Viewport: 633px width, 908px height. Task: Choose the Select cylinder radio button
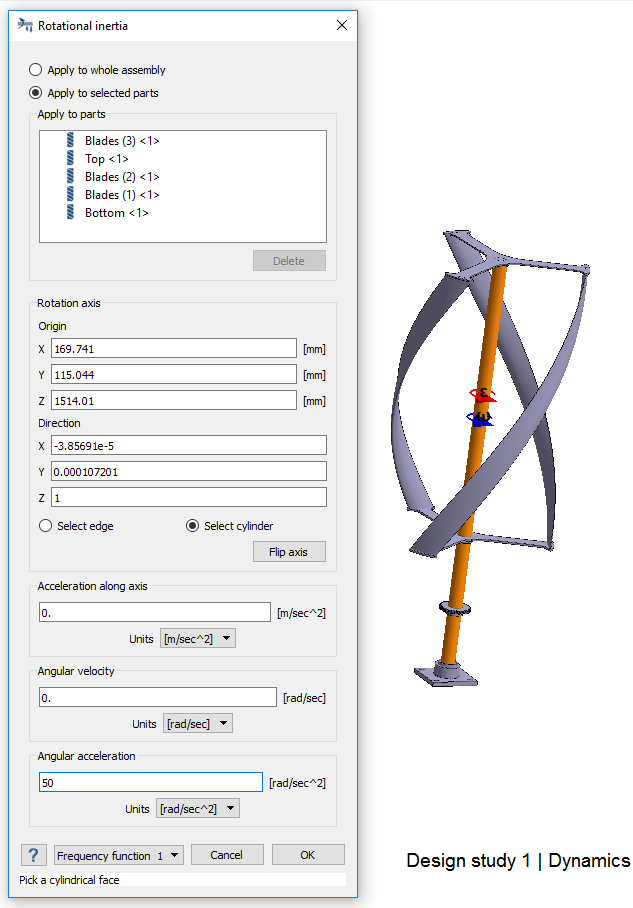pos(193,526)
